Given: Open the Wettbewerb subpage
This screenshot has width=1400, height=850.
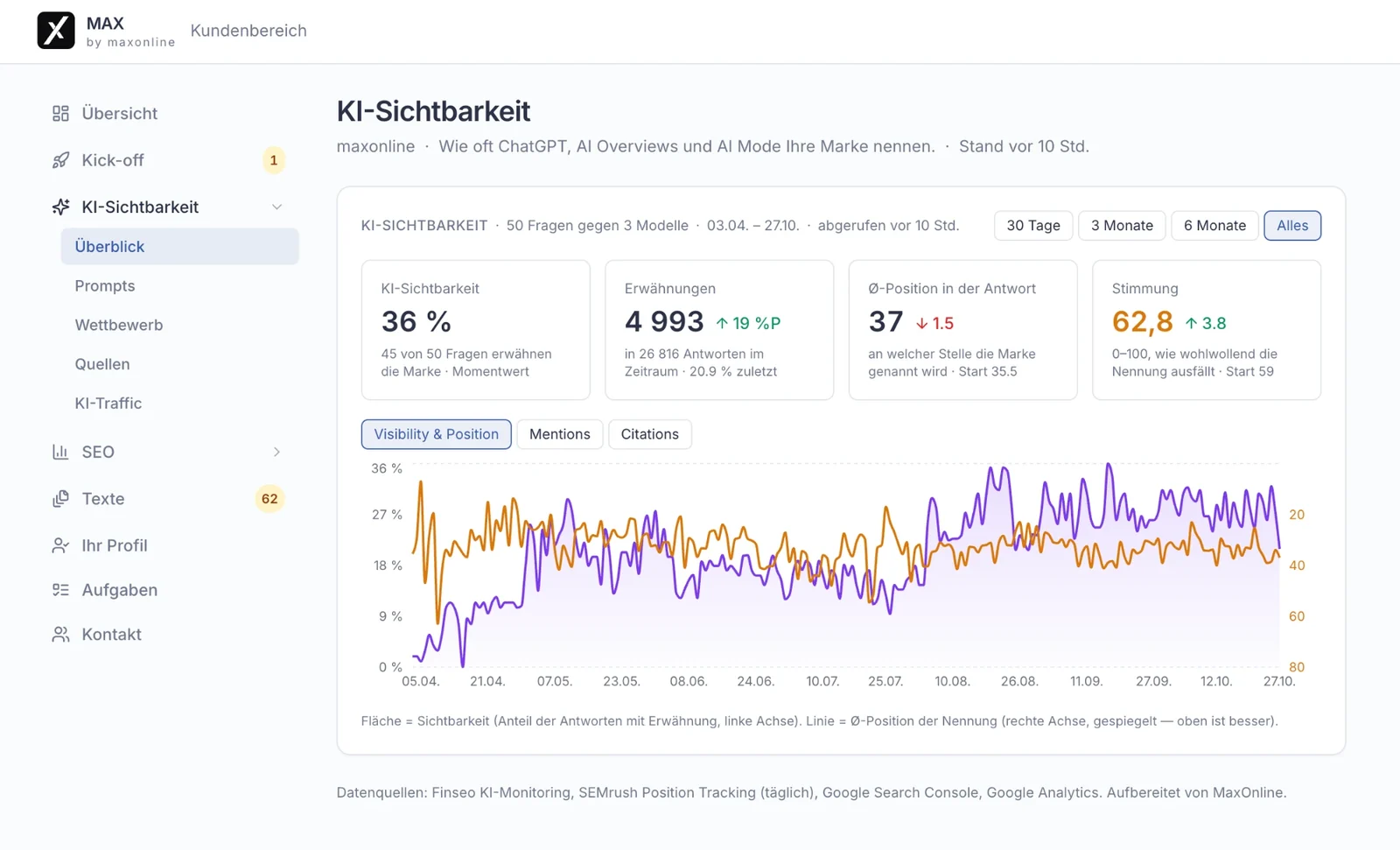Looking at the screenshot, I should [119, 326].
